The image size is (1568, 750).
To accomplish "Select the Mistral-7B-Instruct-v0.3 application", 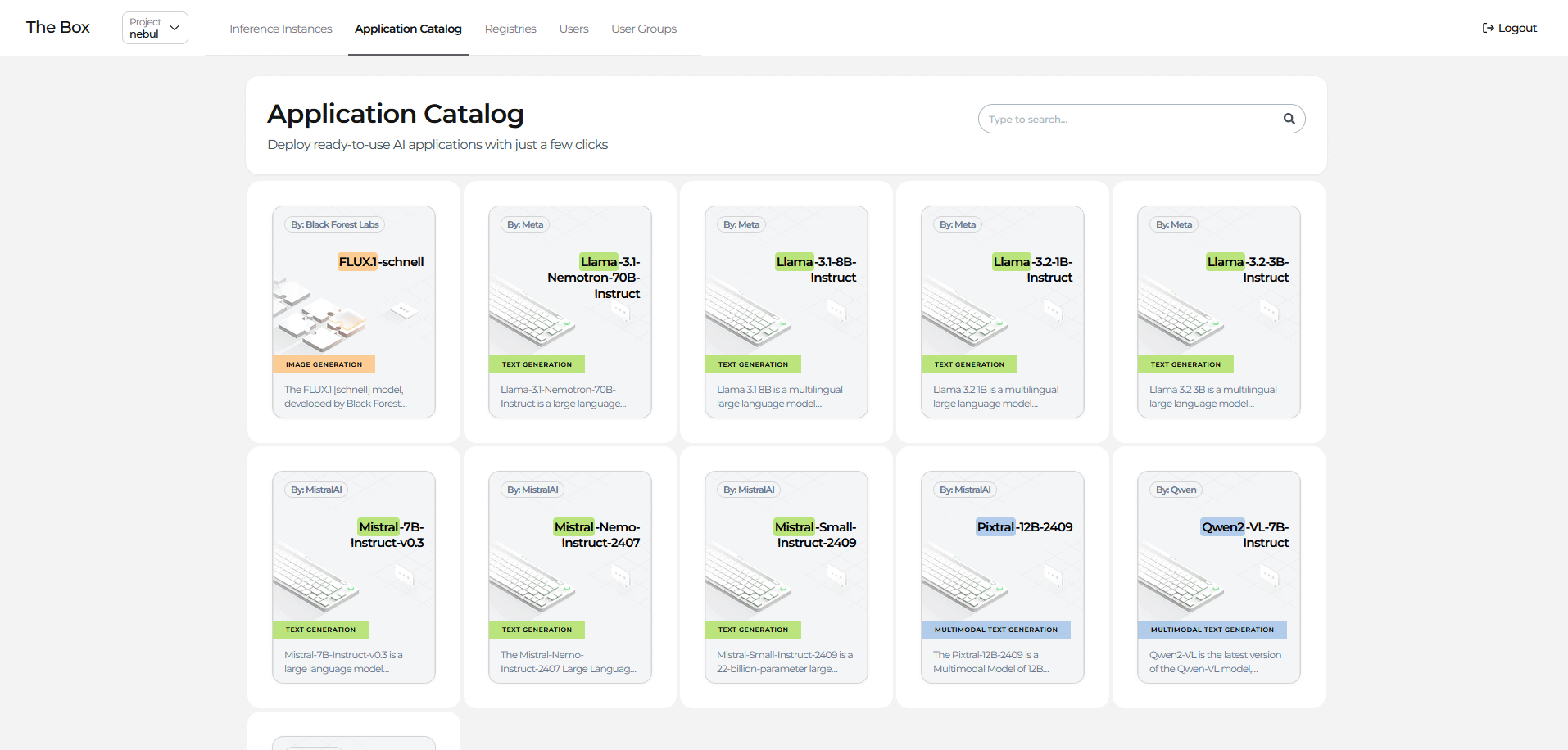I will pos(353,576).
